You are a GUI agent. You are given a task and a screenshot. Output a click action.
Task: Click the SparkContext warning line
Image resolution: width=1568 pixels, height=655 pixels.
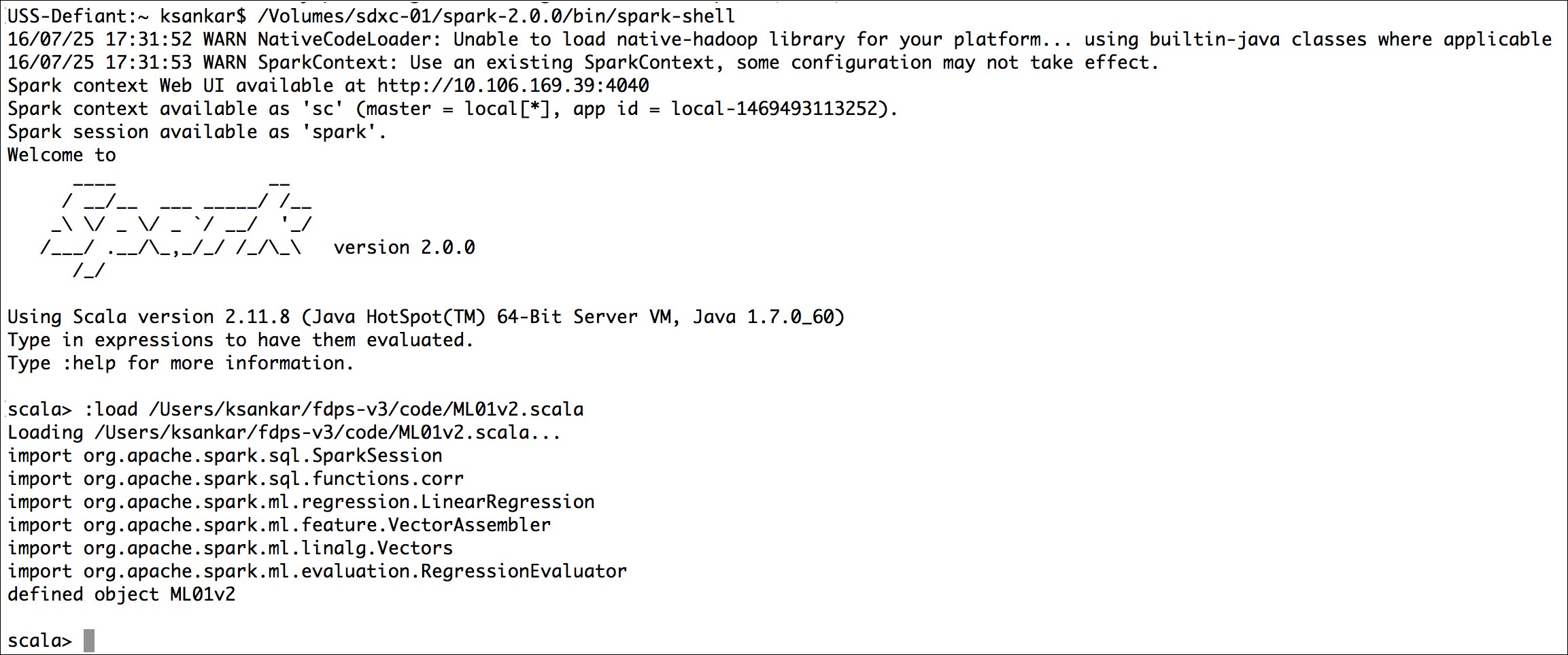coord(583,63)
